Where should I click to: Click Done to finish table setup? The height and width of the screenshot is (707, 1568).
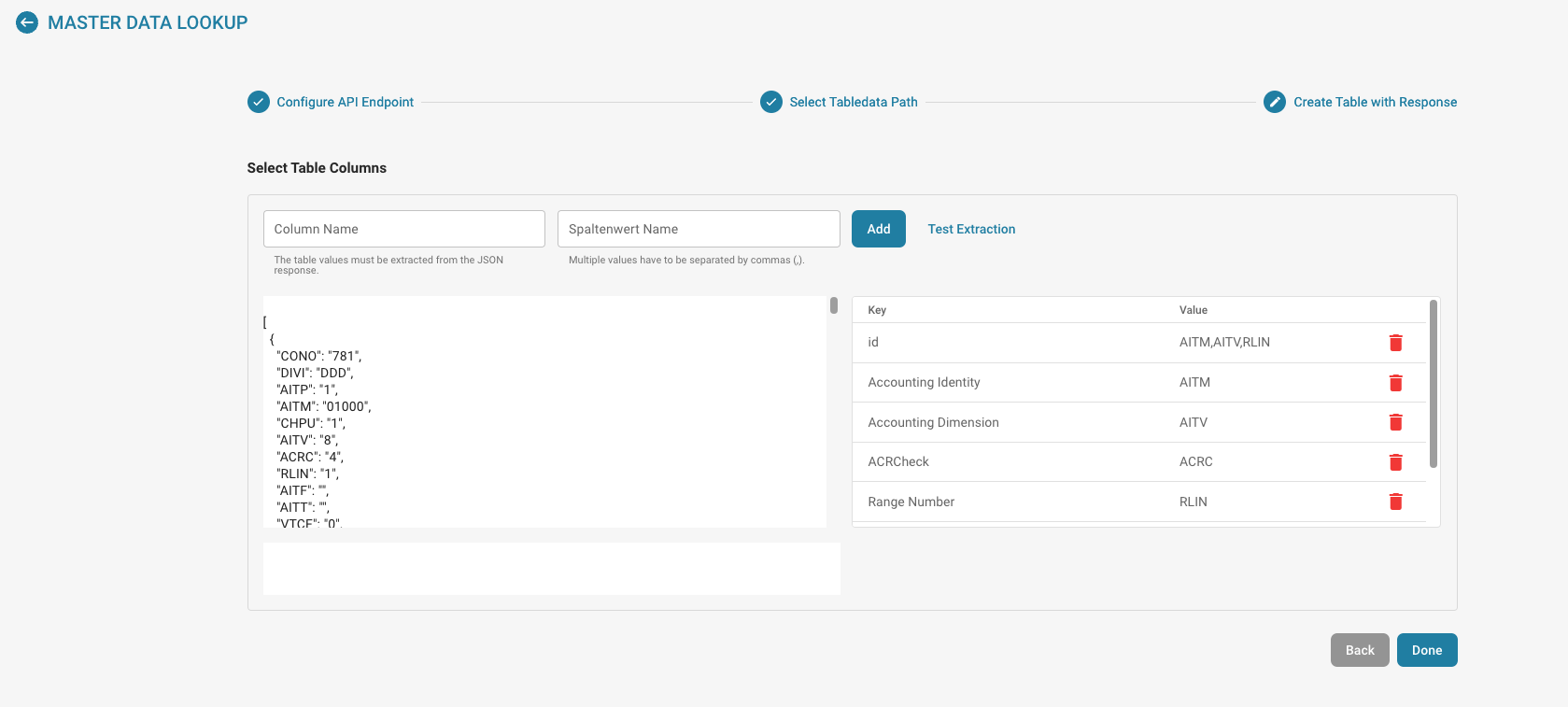tap(1426, 650)
